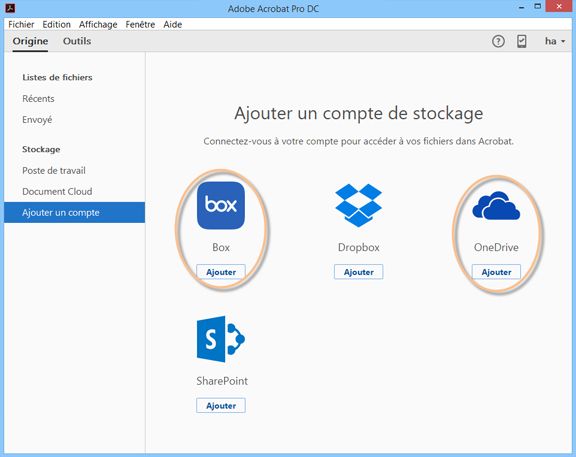Expand the 'ha' account dropdown
This screenshot has height=457, width=576.
click(555, 41)
